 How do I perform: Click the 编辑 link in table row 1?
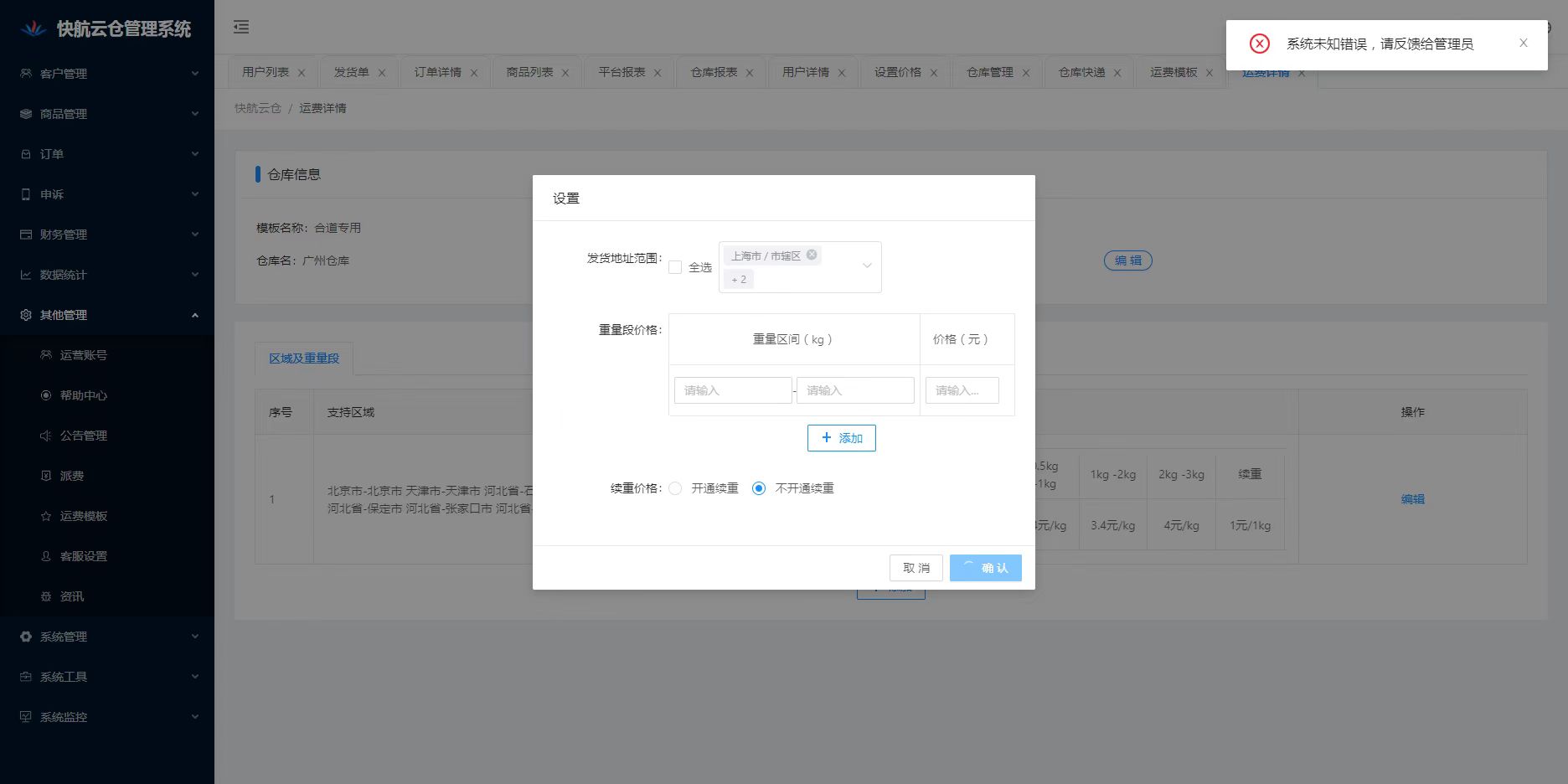(1413, 499)
